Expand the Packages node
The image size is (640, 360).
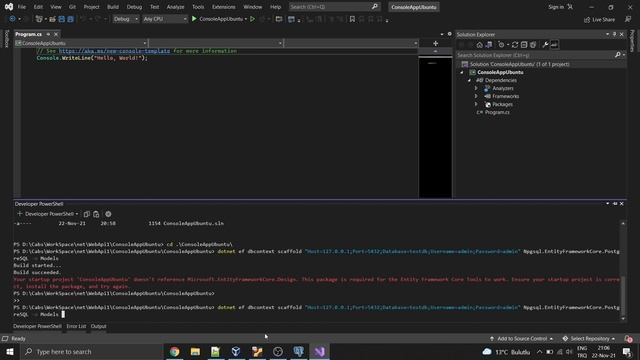click(476, 104)
